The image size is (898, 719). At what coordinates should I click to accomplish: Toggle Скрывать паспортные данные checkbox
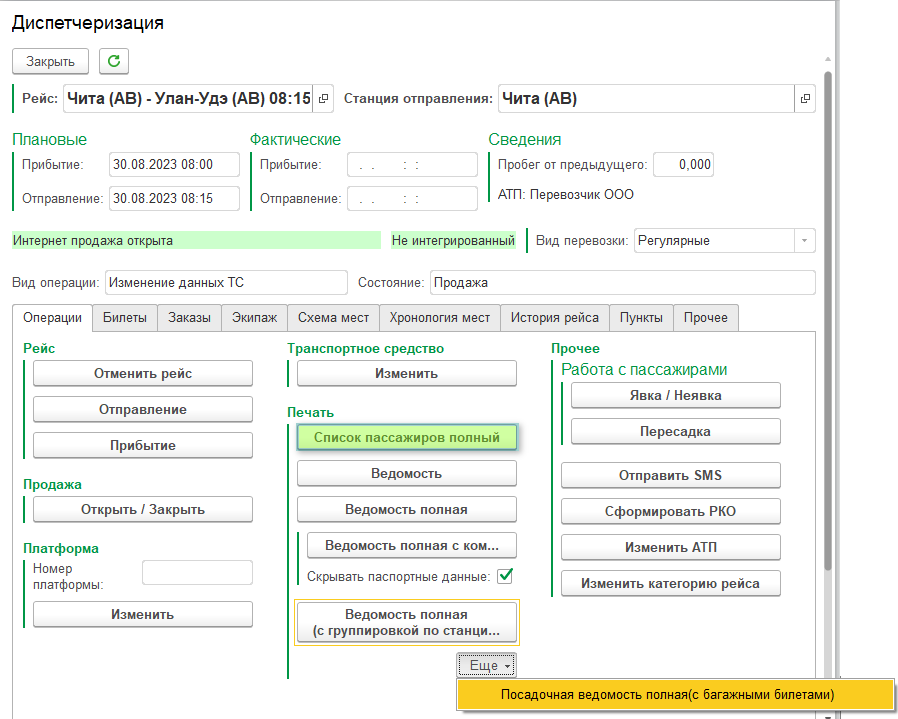[506, 576]
